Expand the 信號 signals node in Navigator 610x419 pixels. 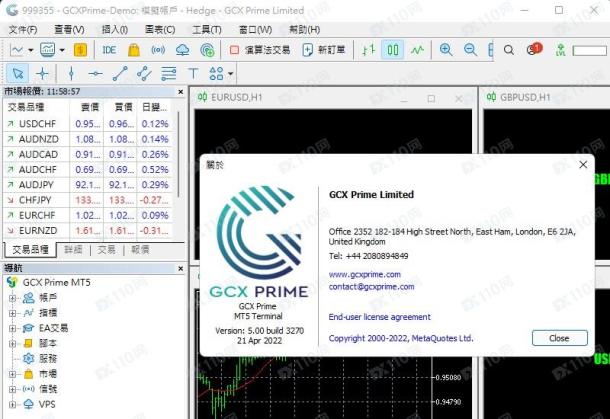pos(12,389)
